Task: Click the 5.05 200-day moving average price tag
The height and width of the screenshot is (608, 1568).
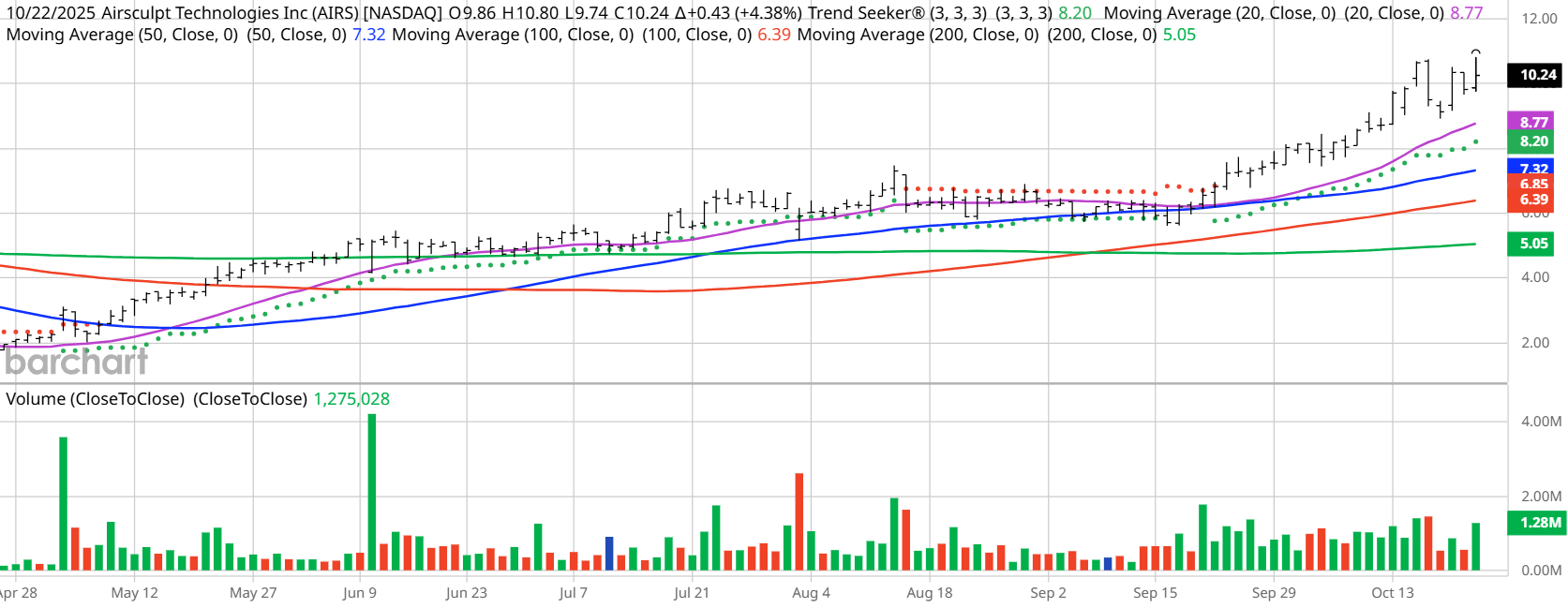Action: click(1531, 244)
